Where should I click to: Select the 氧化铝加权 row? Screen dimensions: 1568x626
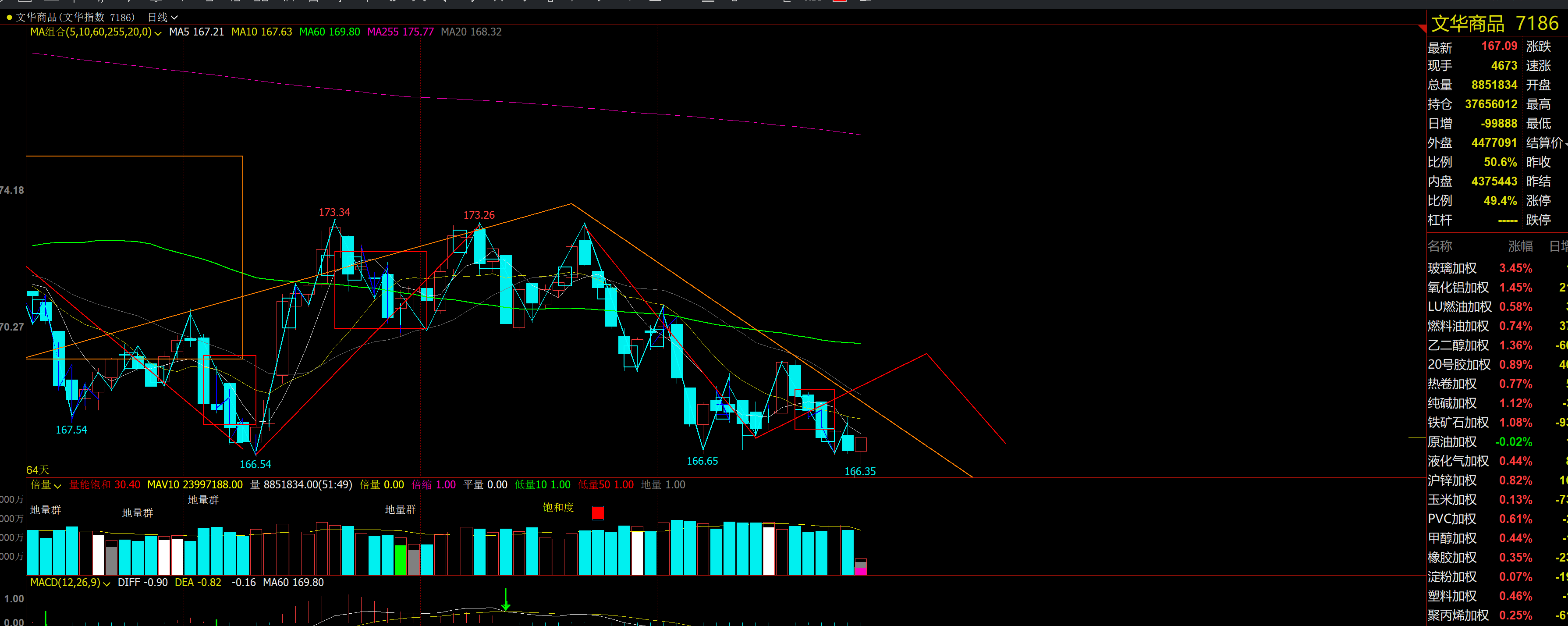pyautogui.click(x=1497, y=288)
